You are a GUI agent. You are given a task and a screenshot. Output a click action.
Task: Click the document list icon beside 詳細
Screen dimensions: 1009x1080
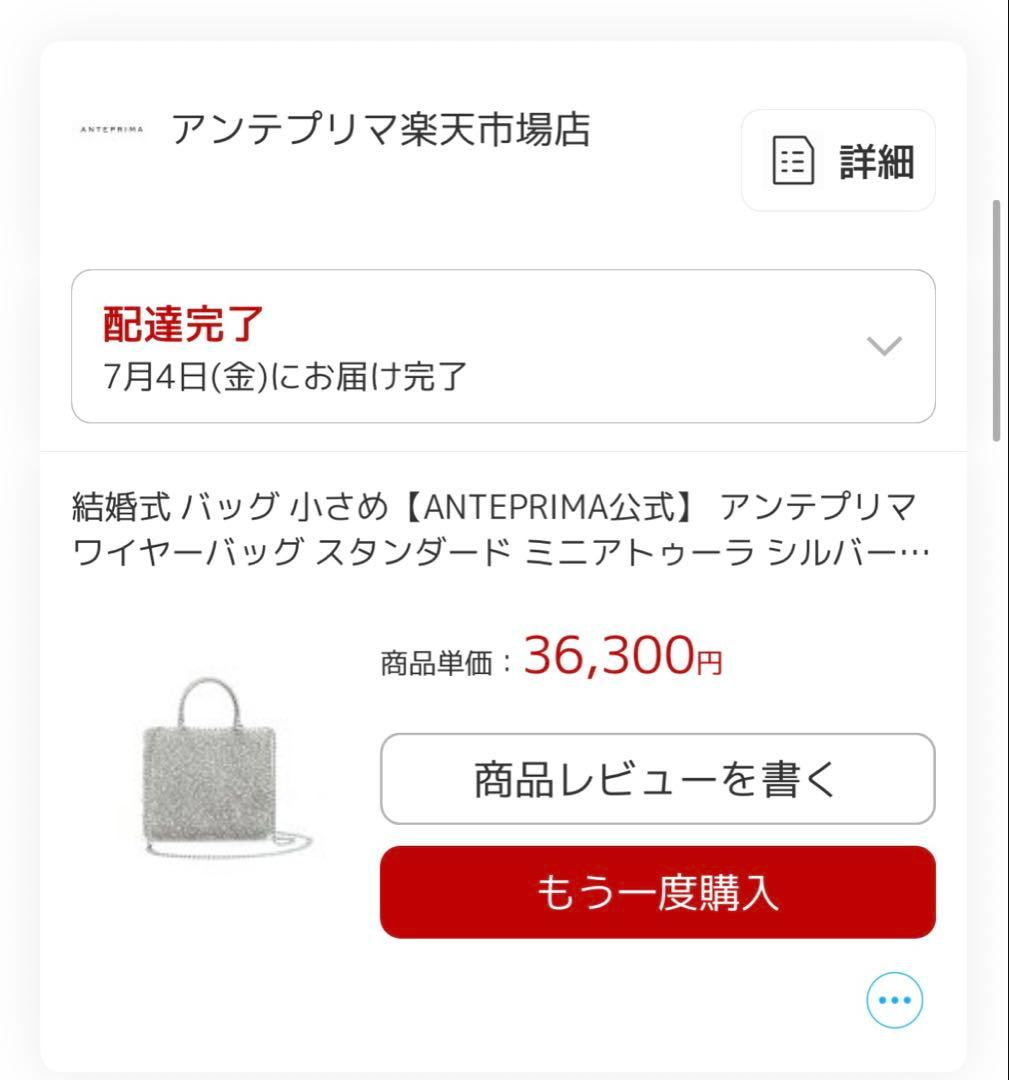[794, 161]
